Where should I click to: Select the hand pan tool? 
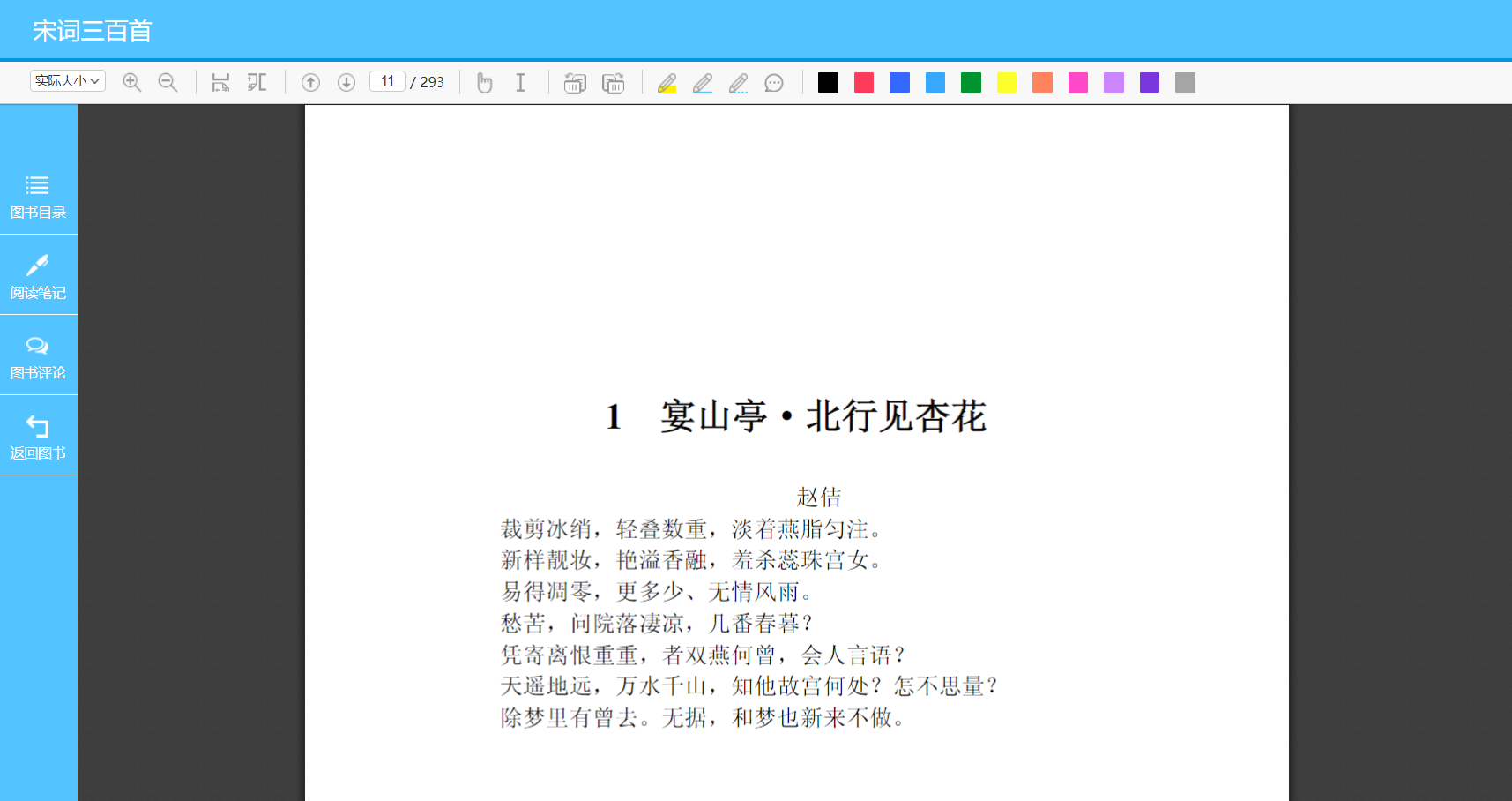click(x=484, y=82)
